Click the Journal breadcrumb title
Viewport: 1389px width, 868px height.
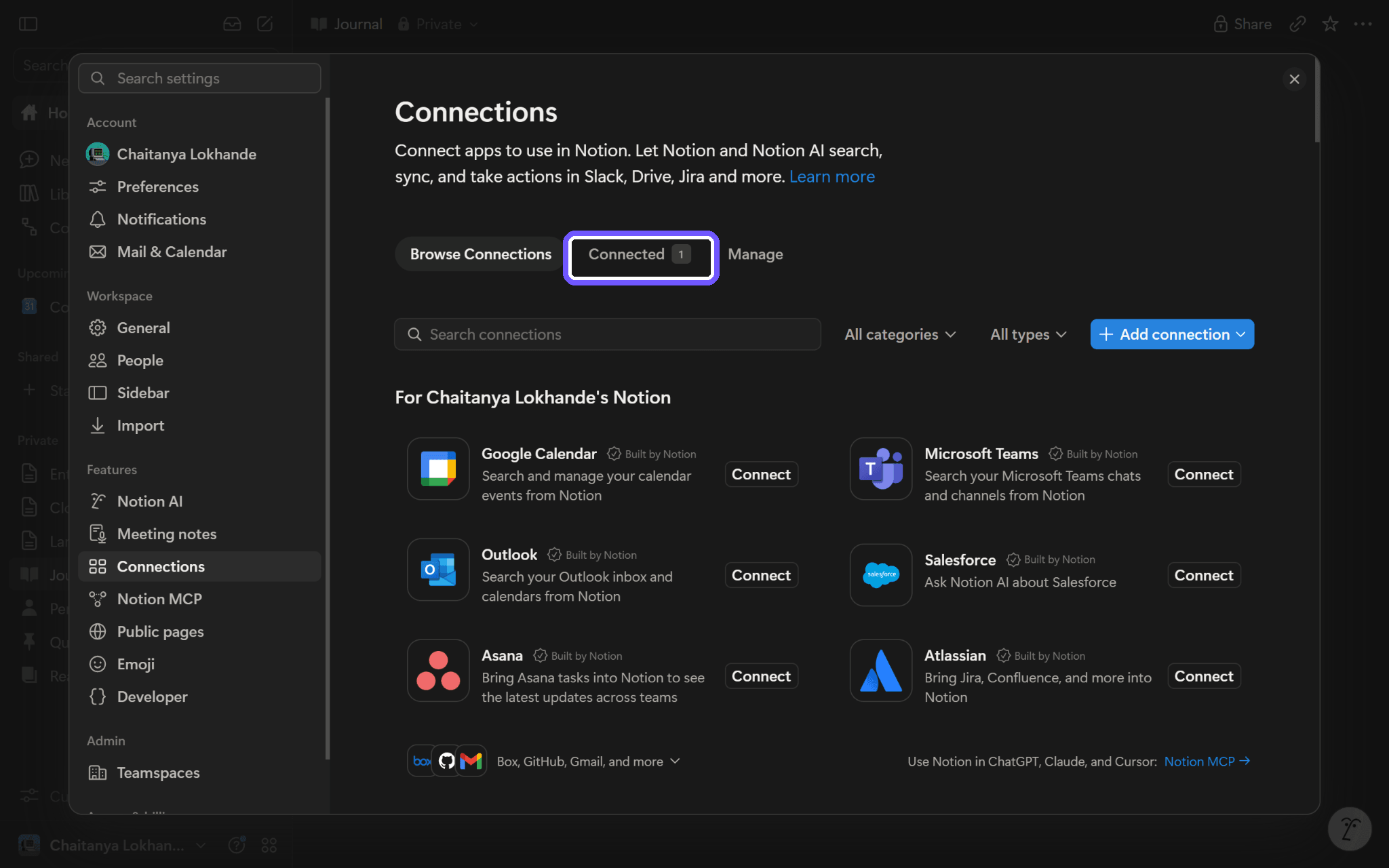347,24
